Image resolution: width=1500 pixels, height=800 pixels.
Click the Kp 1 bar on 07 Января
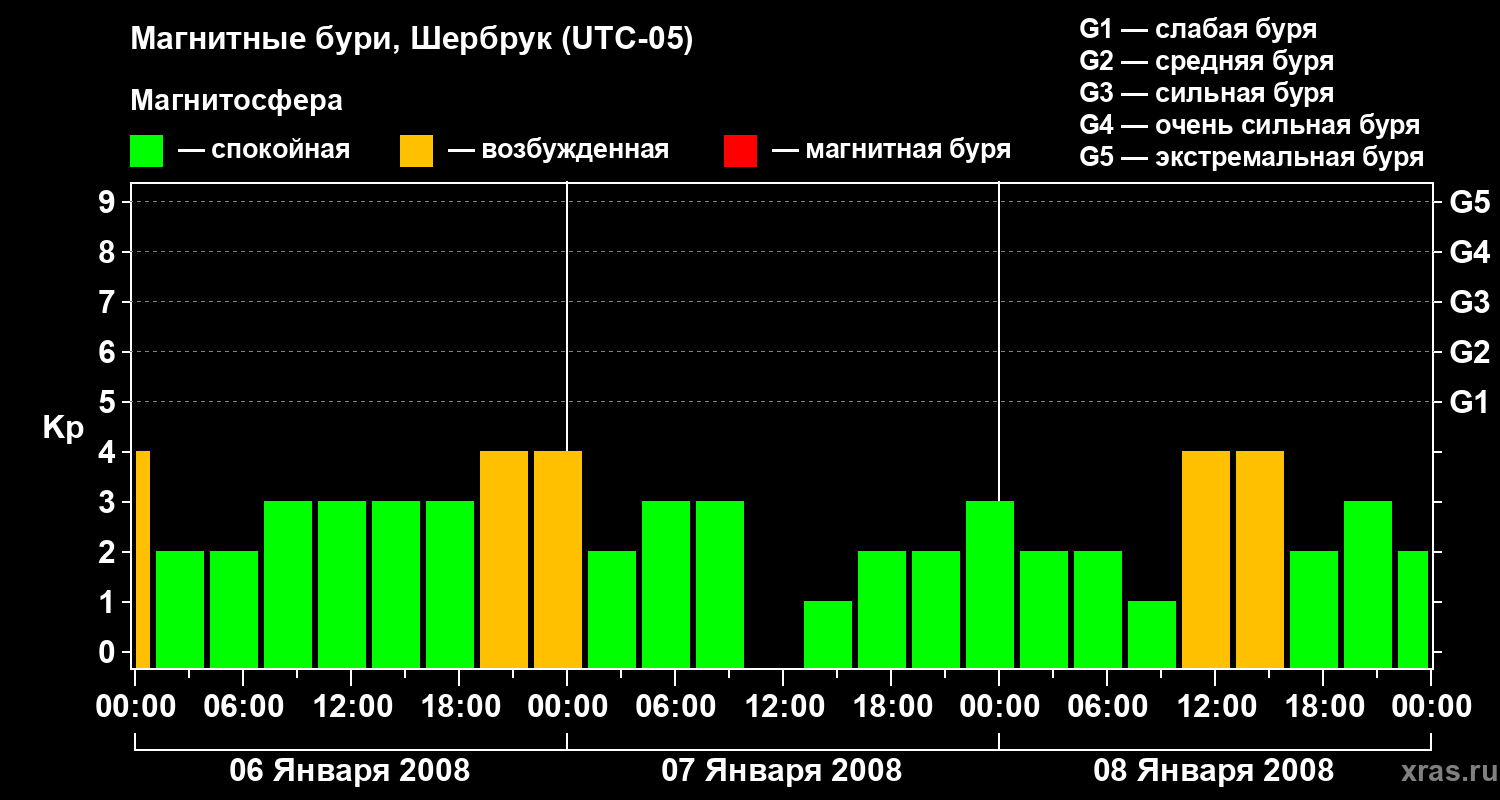(x=828, y=634)
